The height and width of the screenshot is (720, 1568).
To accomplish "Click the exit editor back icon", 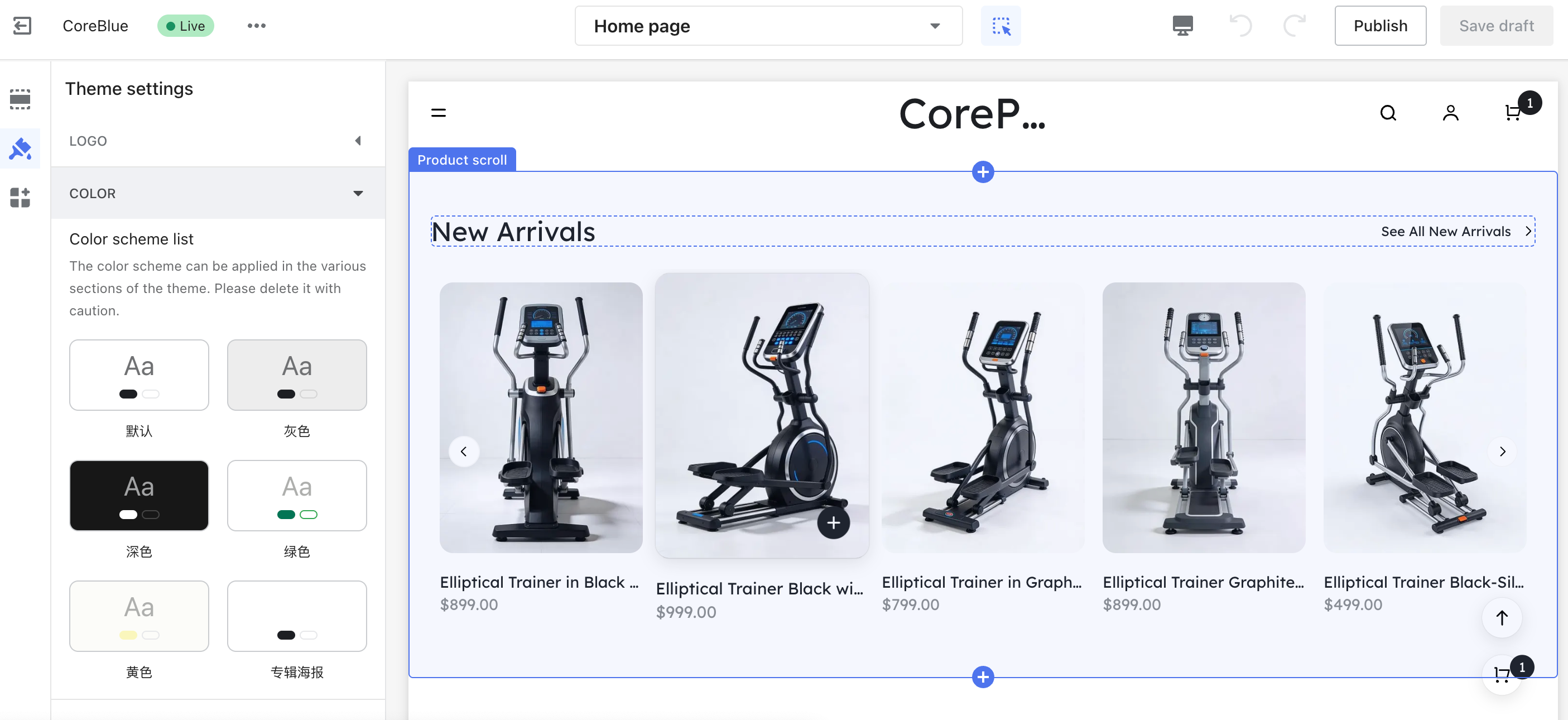I will (x=22, y=26).
